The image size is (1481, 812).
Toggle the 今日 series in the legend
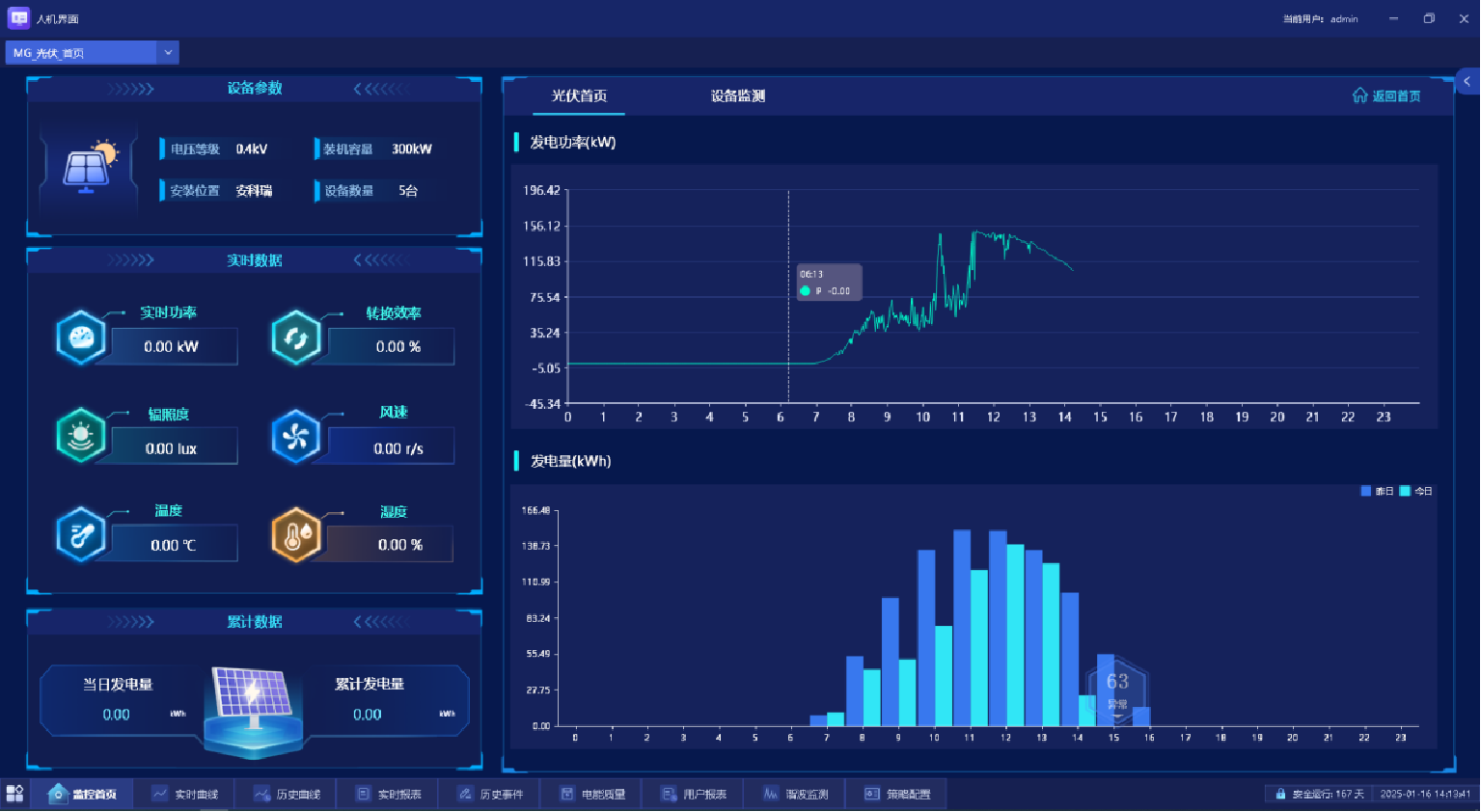coord(1416,492)
